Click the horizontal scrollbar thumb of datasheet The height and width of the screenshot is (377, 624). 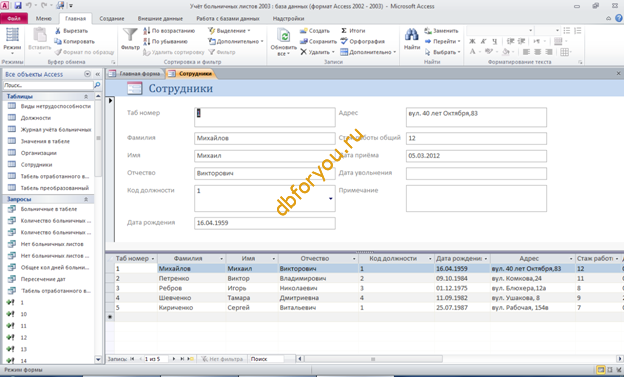373,359
